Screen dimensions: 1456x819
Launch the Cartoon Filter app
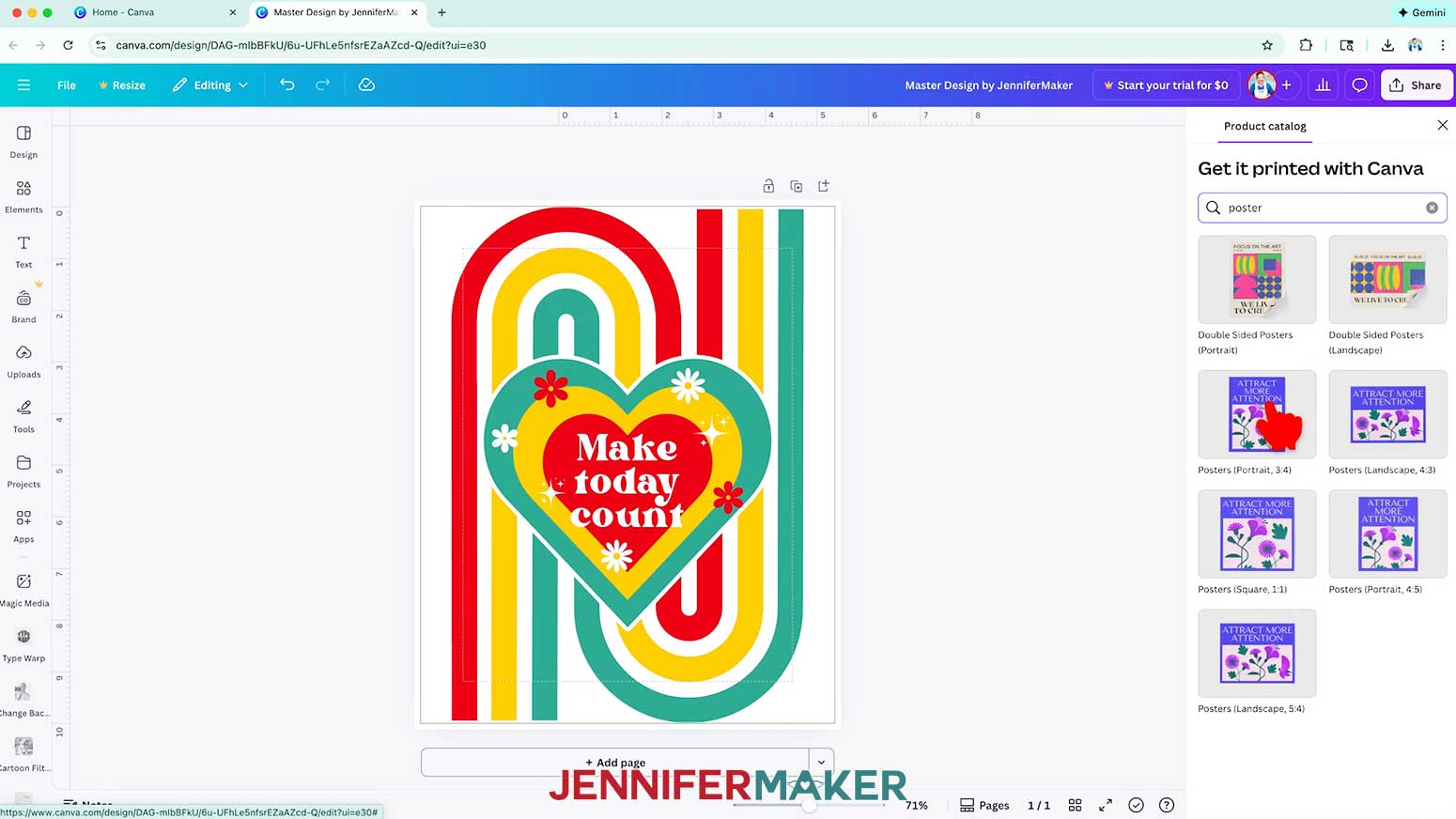click(x=23, y=754)
